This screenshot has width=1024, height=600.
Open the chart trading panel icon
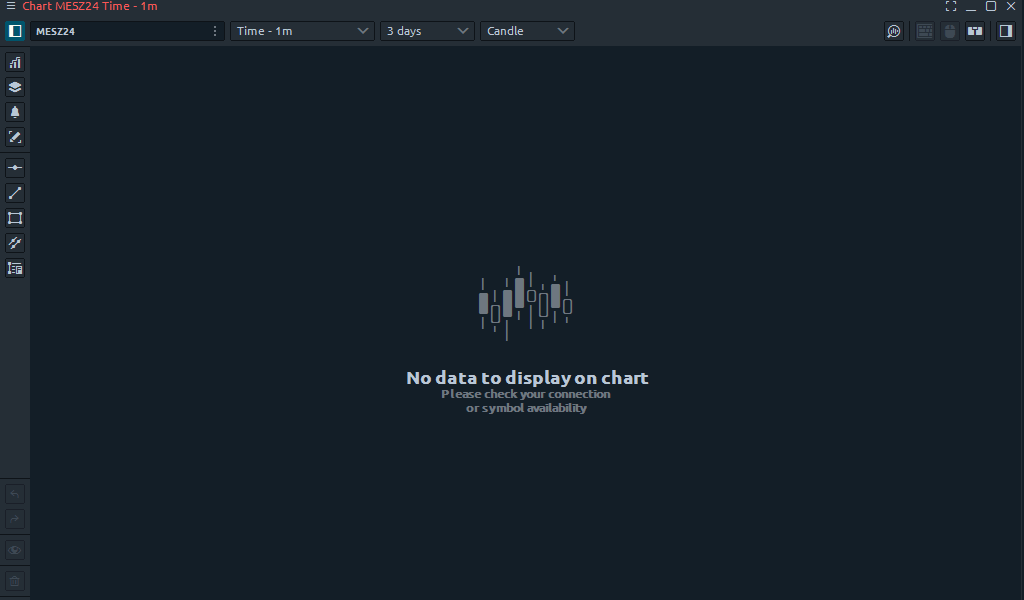pos(975,31)
